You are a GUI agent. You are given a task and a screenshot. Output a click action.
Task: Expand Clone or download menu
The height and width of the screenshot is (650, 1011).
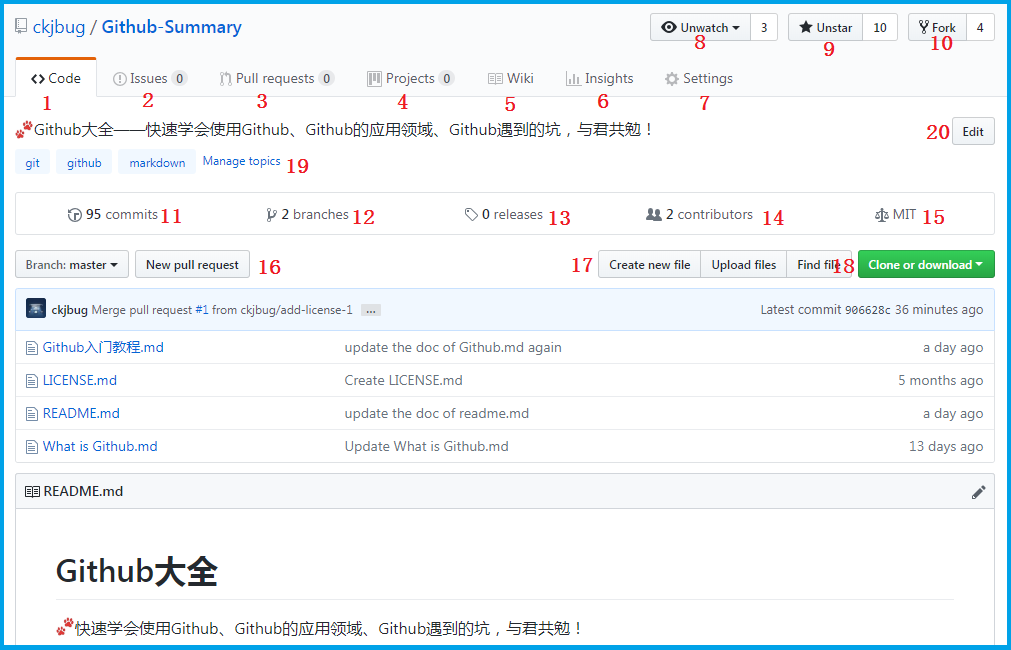pos(926,264)
